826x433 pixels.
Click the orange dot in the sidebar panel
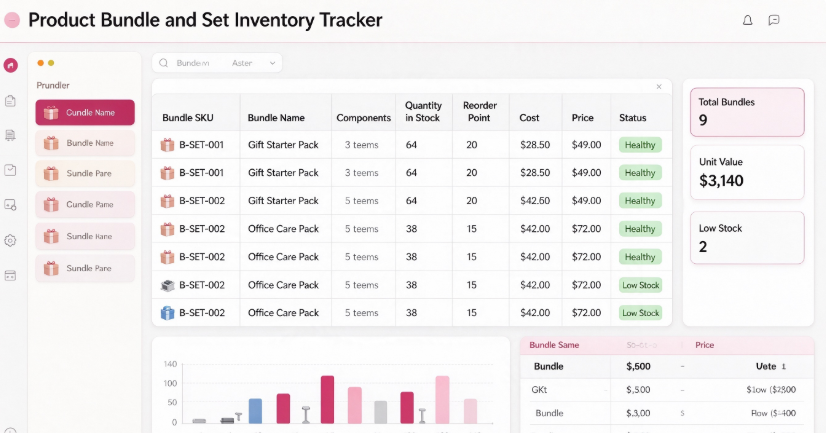point(41,63)
